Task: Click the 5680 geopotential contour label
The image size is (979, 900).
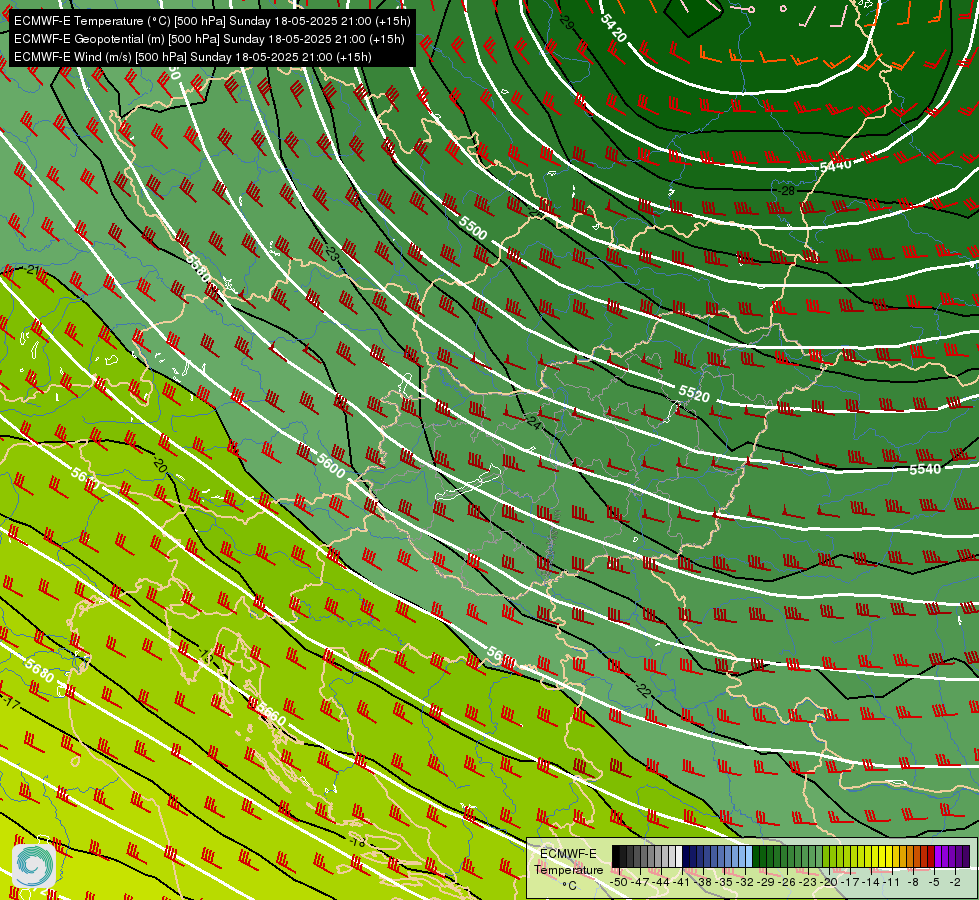Action: click(x=40, y=670)
